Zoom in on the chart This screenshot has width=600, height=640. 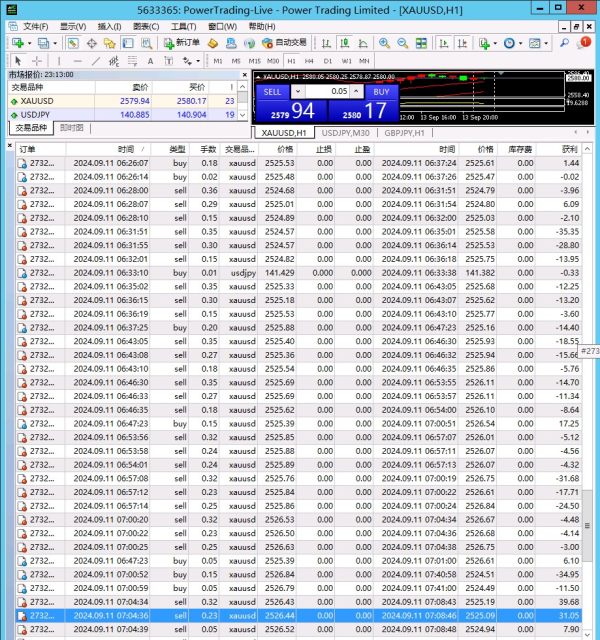[x=384, y=43]
